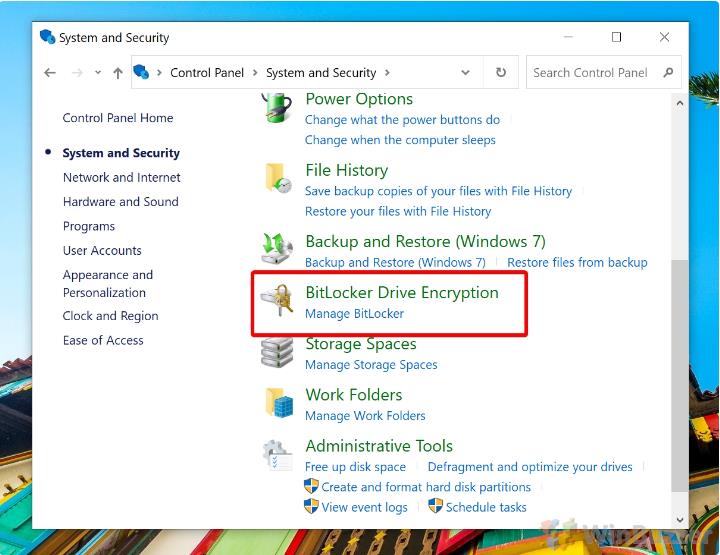Click Change when the computer sleeps
Viewport: 720px width, 555px height.
tap(400, 140)
